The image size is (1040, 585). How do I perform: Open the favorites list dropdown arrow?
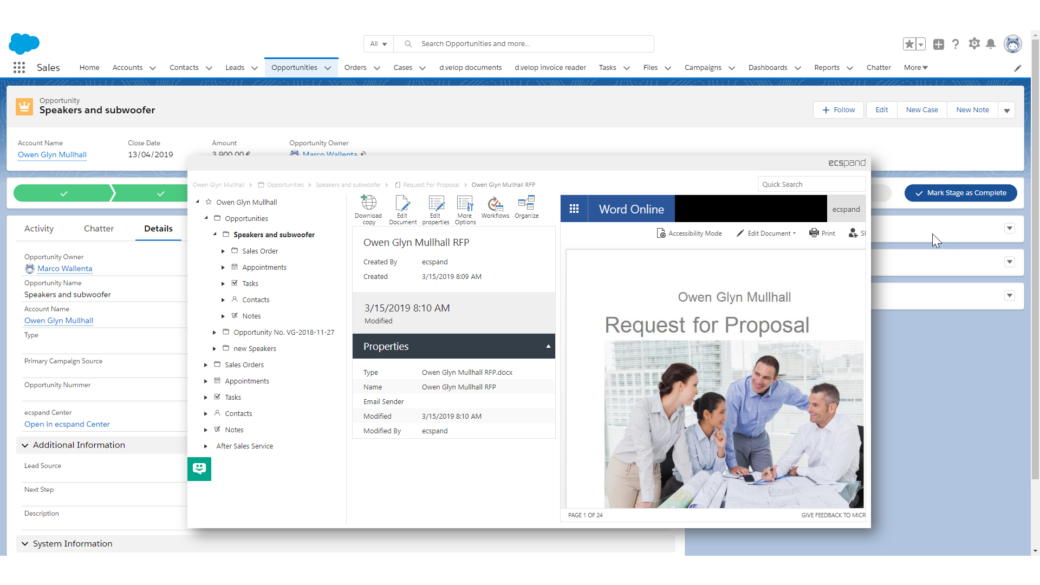(921, 44)
